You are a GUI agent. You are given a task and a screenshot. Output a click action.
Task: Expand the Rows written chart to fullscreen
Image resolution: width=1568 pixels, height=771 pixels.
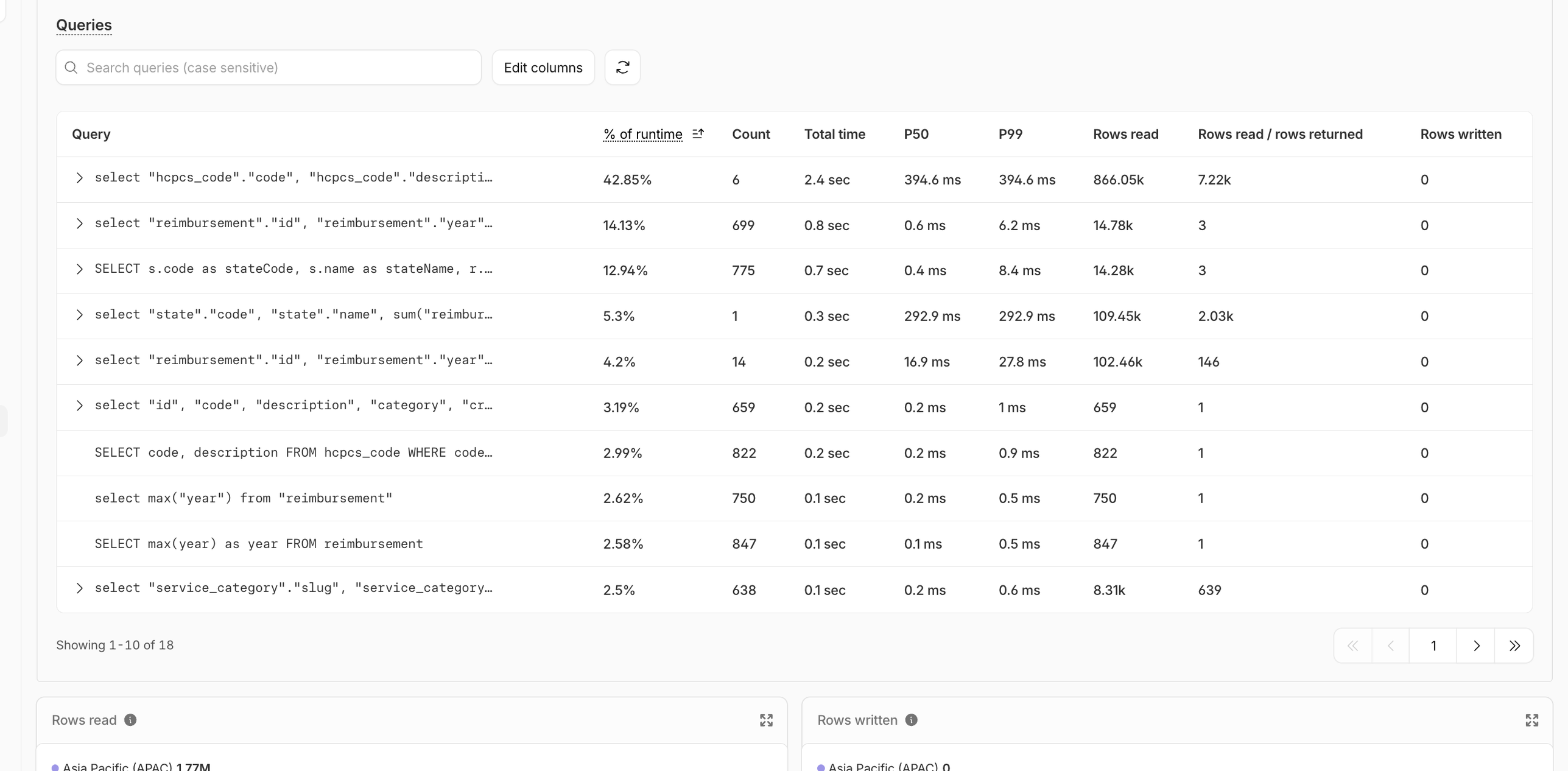pos(1532,720)
